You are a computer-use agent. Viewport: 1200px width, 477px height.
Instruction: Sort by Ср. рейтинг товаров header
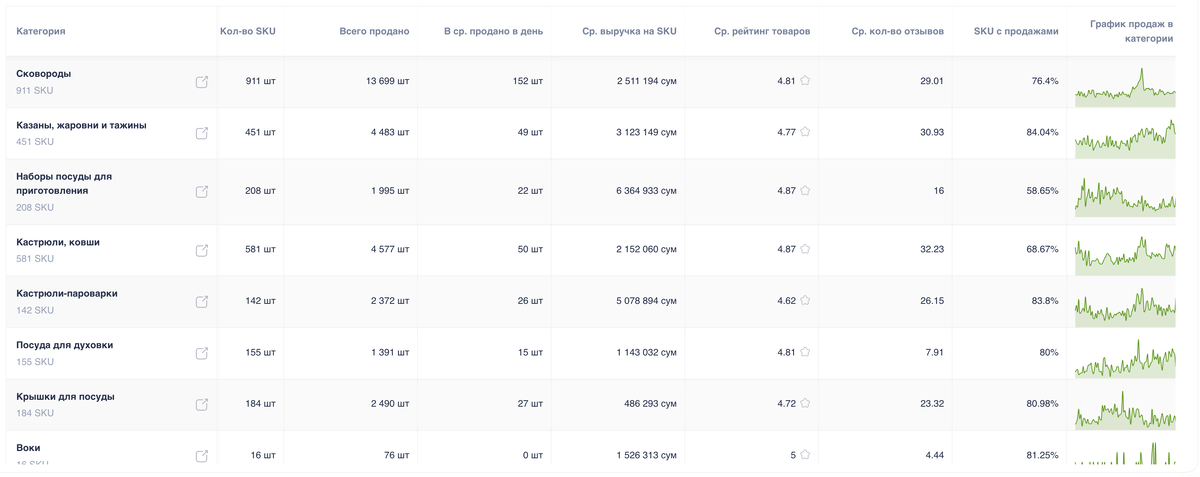[x=762, y=31]
